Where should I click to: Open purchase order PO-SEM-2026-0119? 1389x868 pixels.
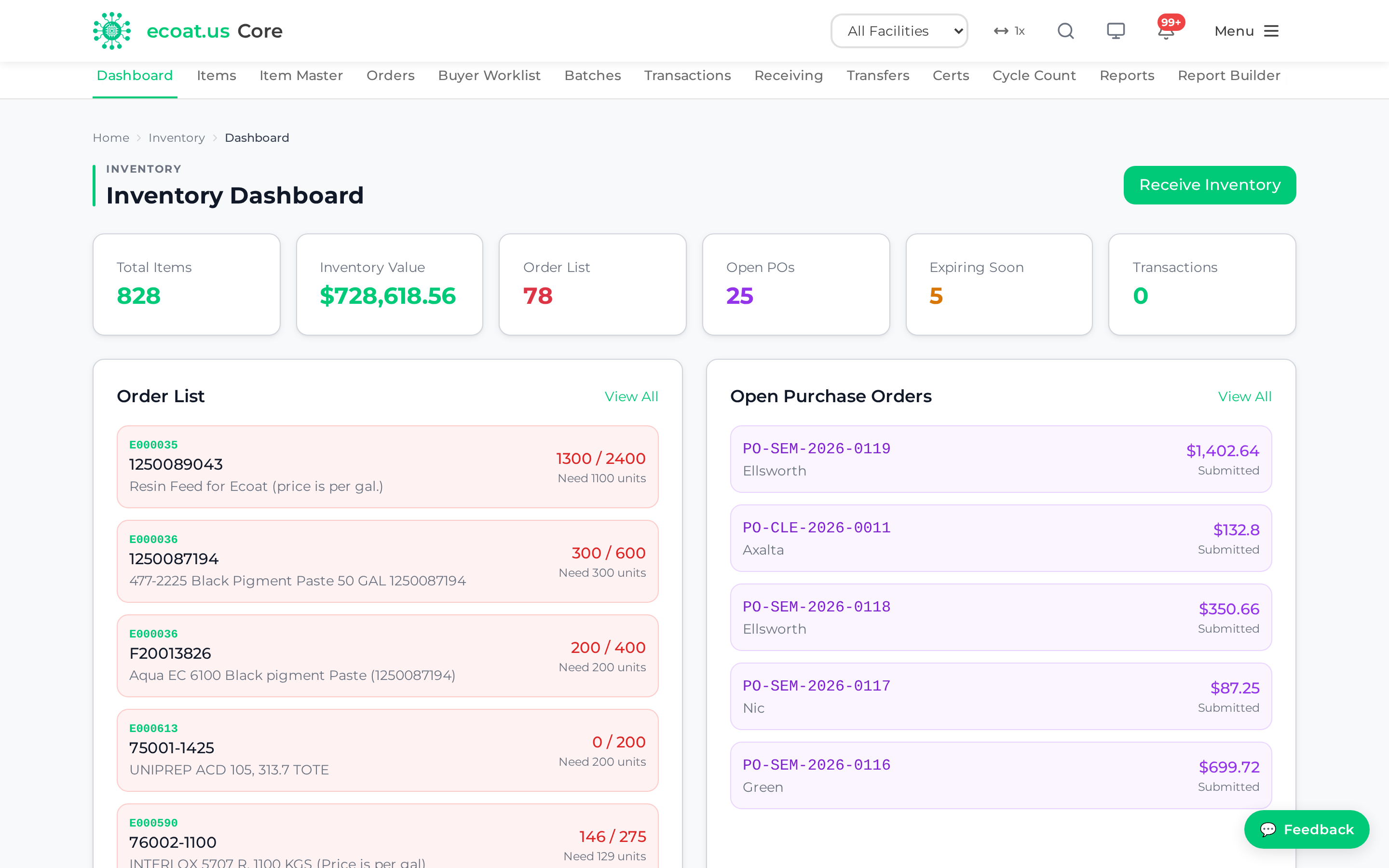[x=1000, y=459]
